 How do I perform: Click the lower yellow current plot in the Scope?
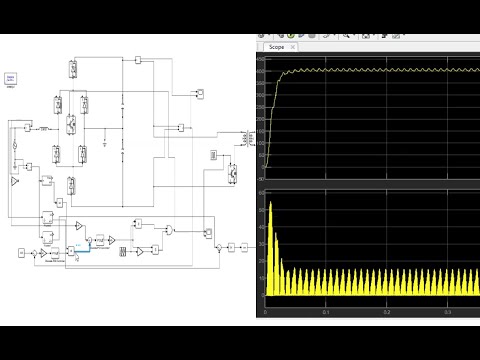(373, 248)
